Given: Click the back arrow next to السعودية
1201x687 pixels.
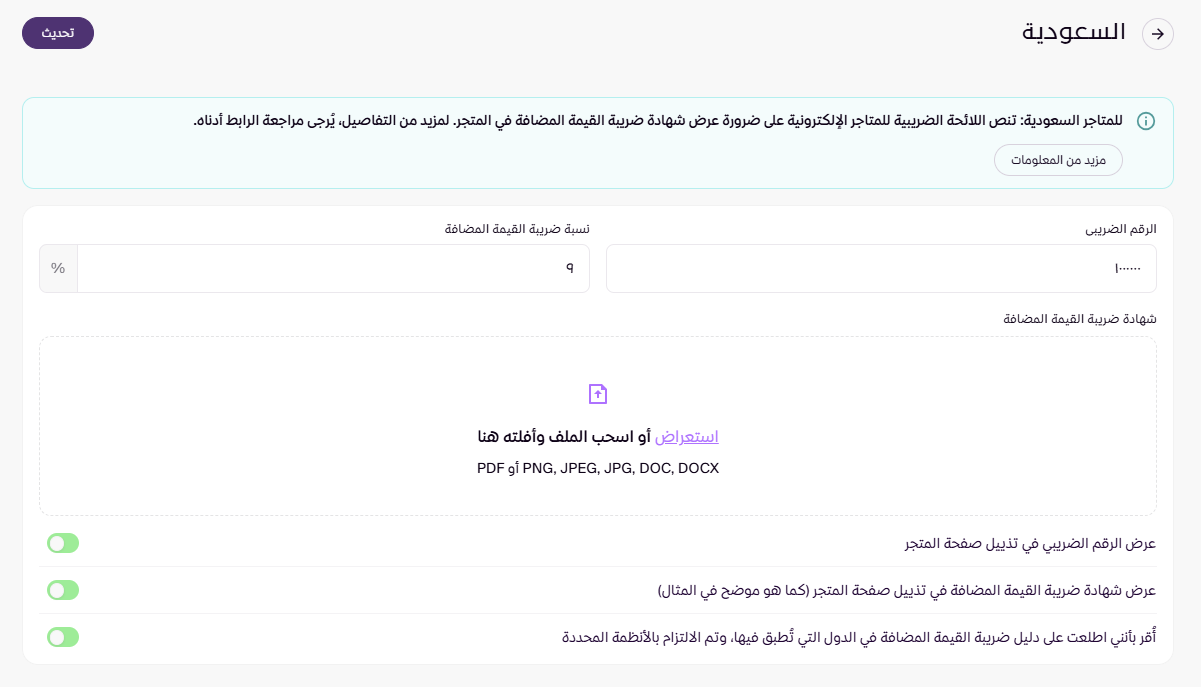Looking at the screenshot, I should [1158, 34].
